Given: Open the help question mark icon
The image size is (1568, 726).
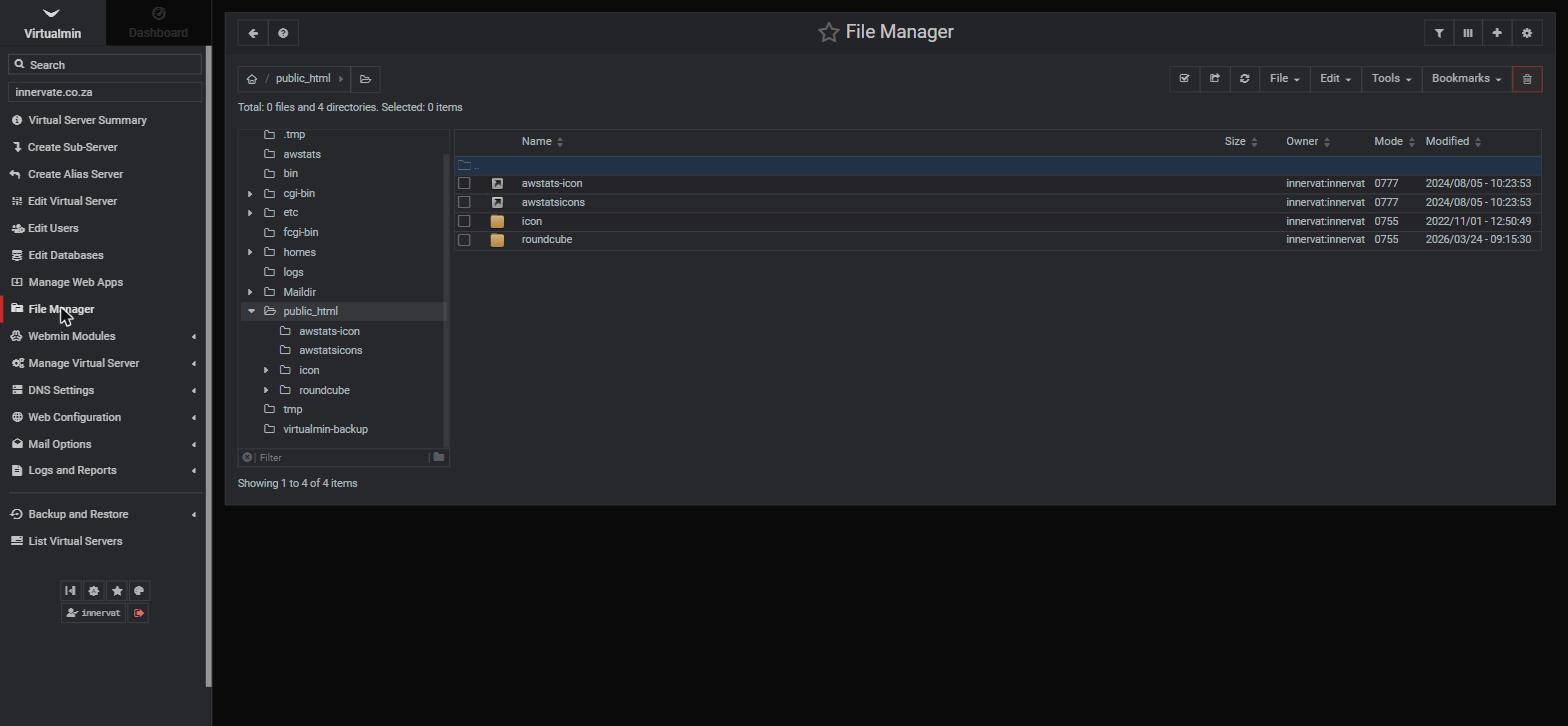Looking at the screenshot, I should (x=283, y=33).
